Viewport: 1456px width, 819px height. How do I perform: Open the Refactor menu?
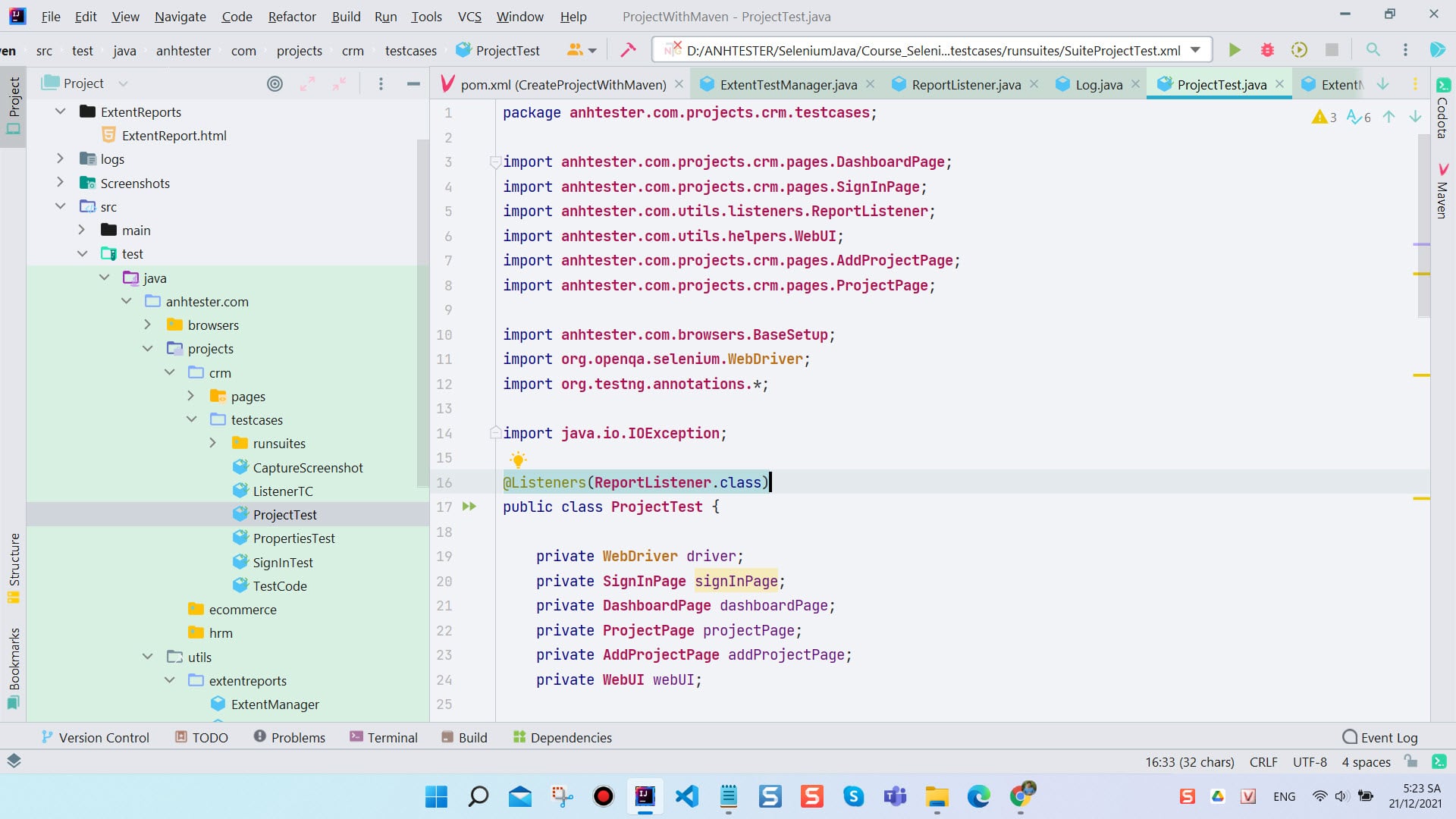[x=292, y=16]
